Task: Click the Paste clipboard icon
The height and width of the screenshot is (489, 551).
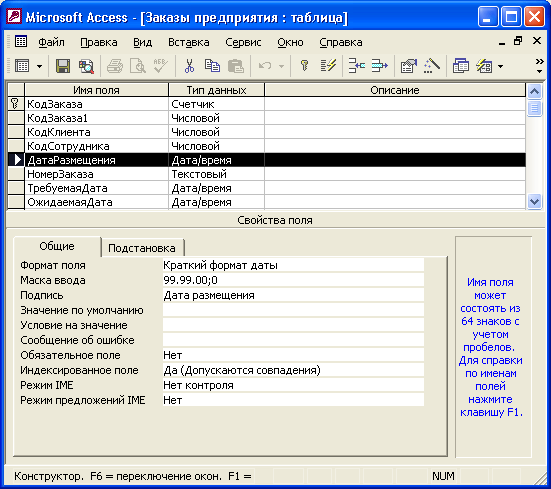Action: [235, 66]
